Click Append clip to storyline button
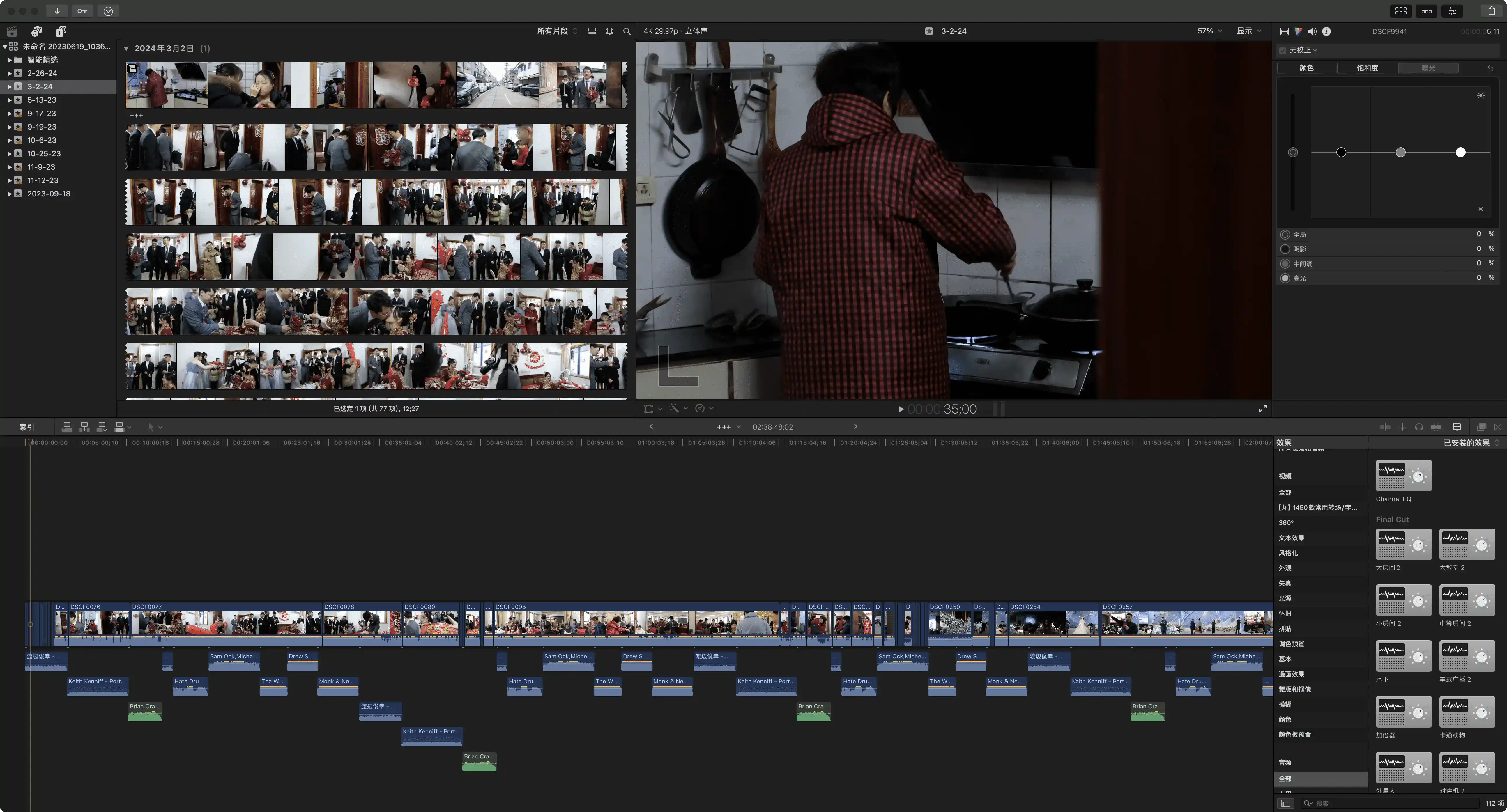Screen dimensions: 1507x812 (x=102, y=427)
